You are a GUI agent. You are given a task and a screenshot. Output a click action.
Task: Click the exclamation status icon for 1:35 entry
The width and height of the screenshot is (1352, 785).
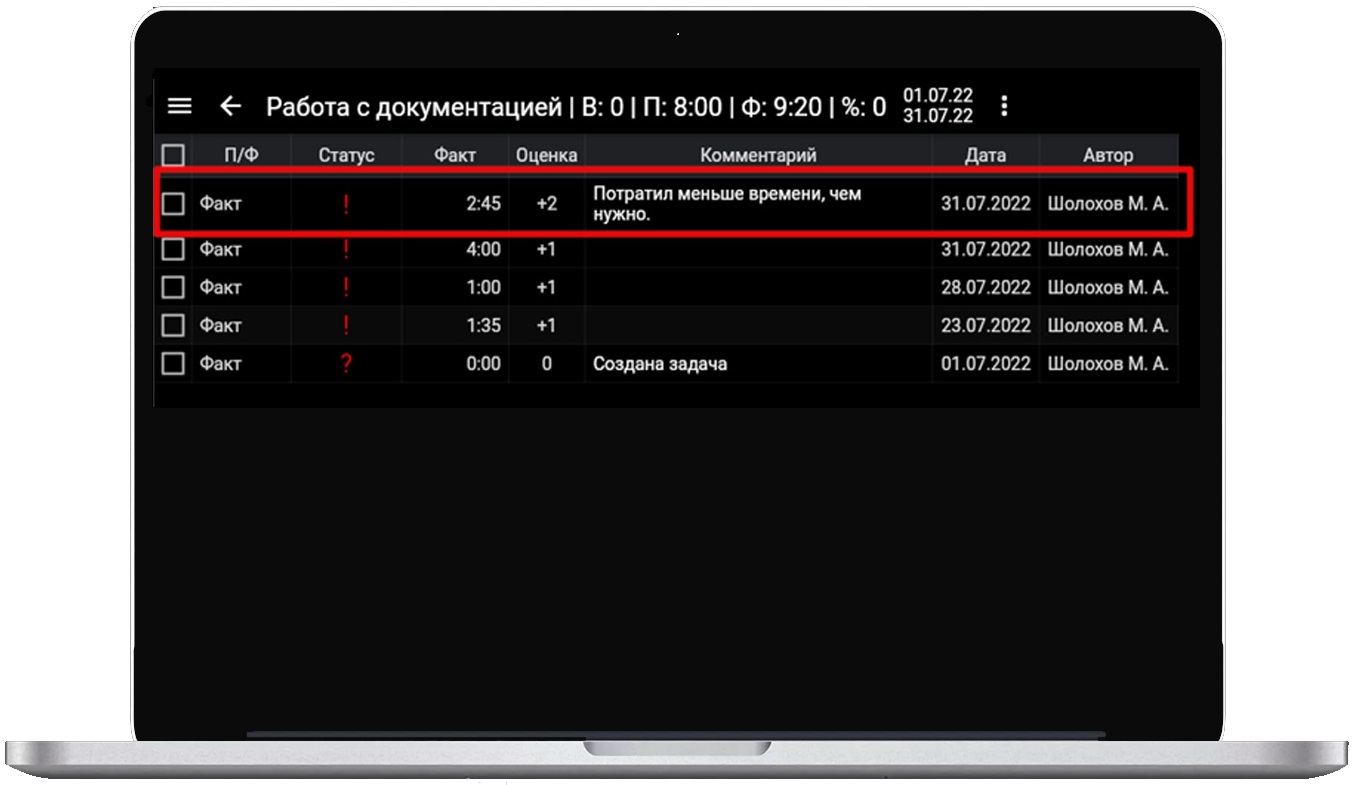coord(346,325)
